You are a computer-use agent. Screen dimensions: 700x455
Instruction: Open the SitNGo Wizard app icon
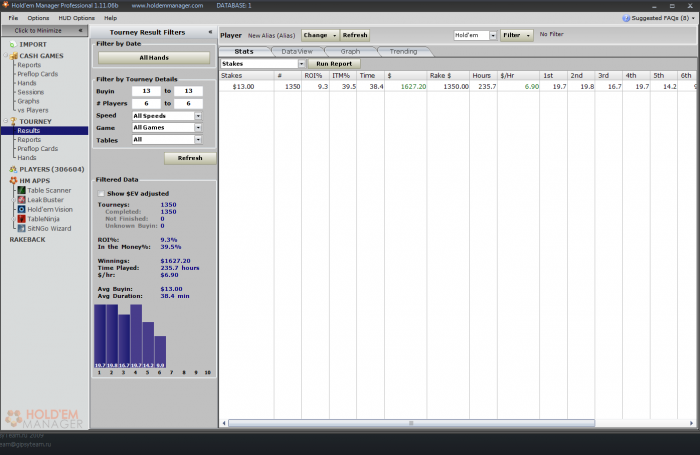click(21, 228)
